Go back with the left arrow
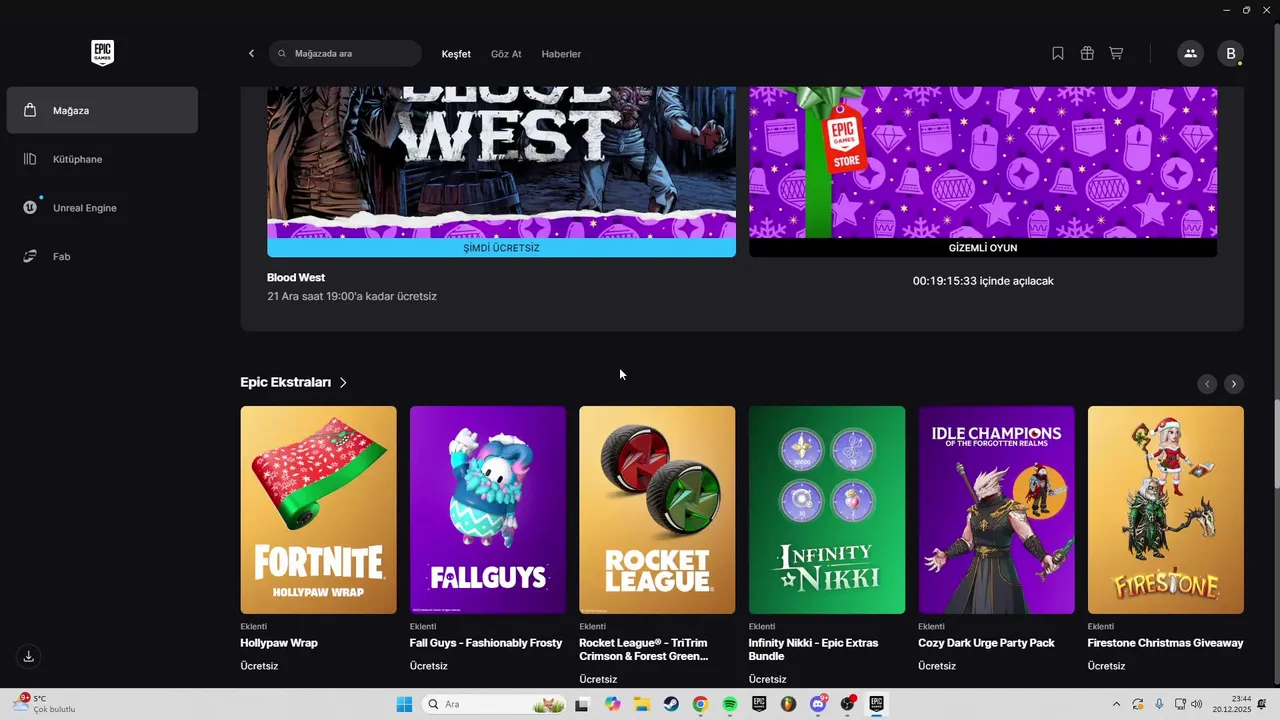The image size is (1280, 720). pyautogui.click(x=251, y=54)
